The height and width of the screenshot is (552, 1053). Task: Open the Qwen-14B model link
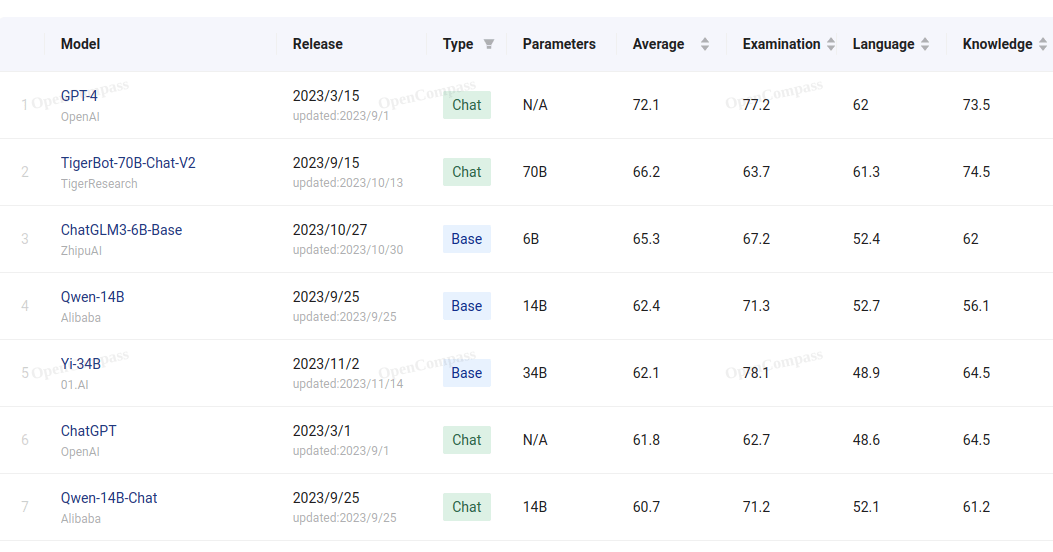click(x=93, y=297)
